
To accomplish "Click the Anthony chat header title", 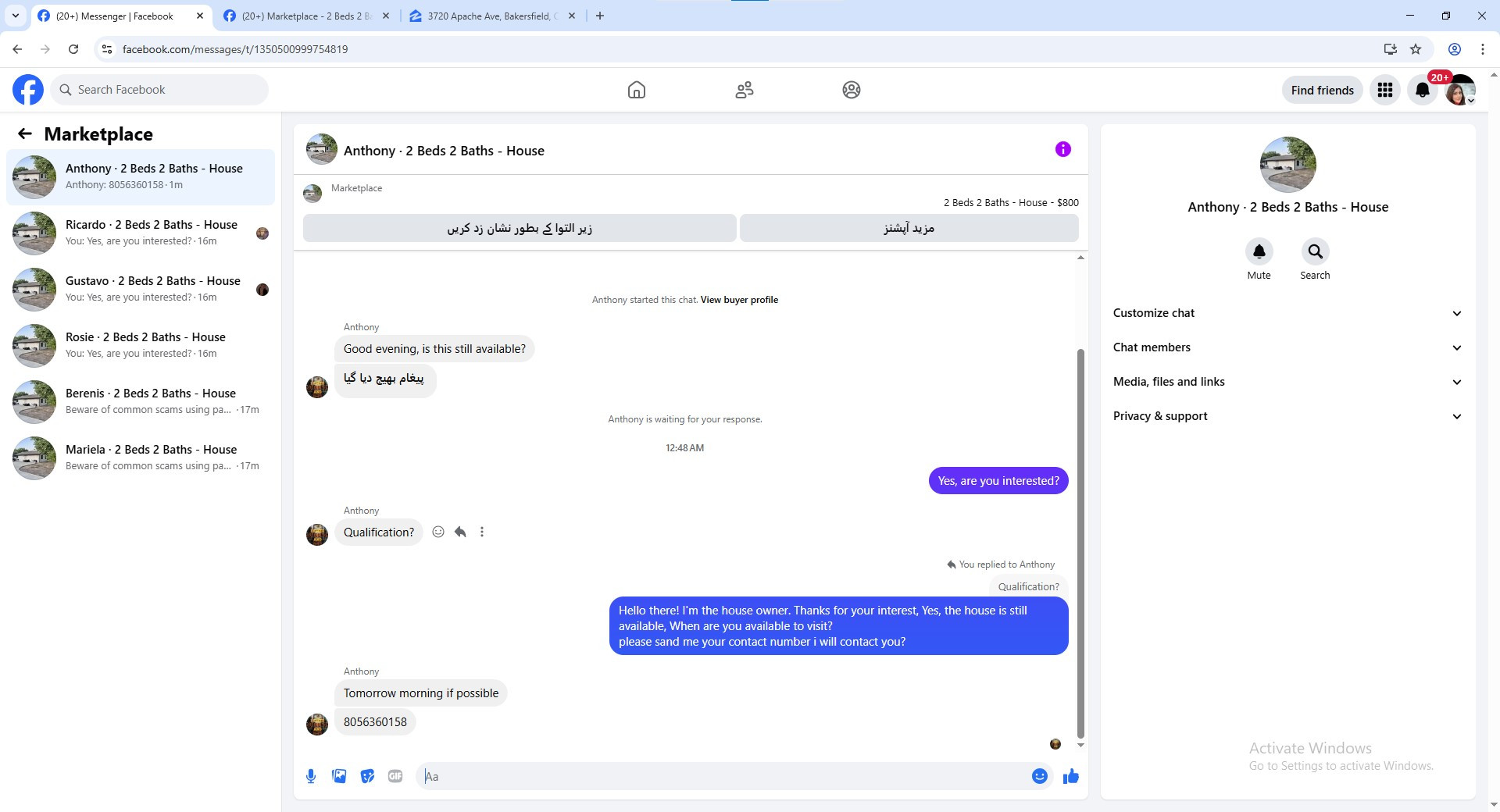I will (444, 151).
